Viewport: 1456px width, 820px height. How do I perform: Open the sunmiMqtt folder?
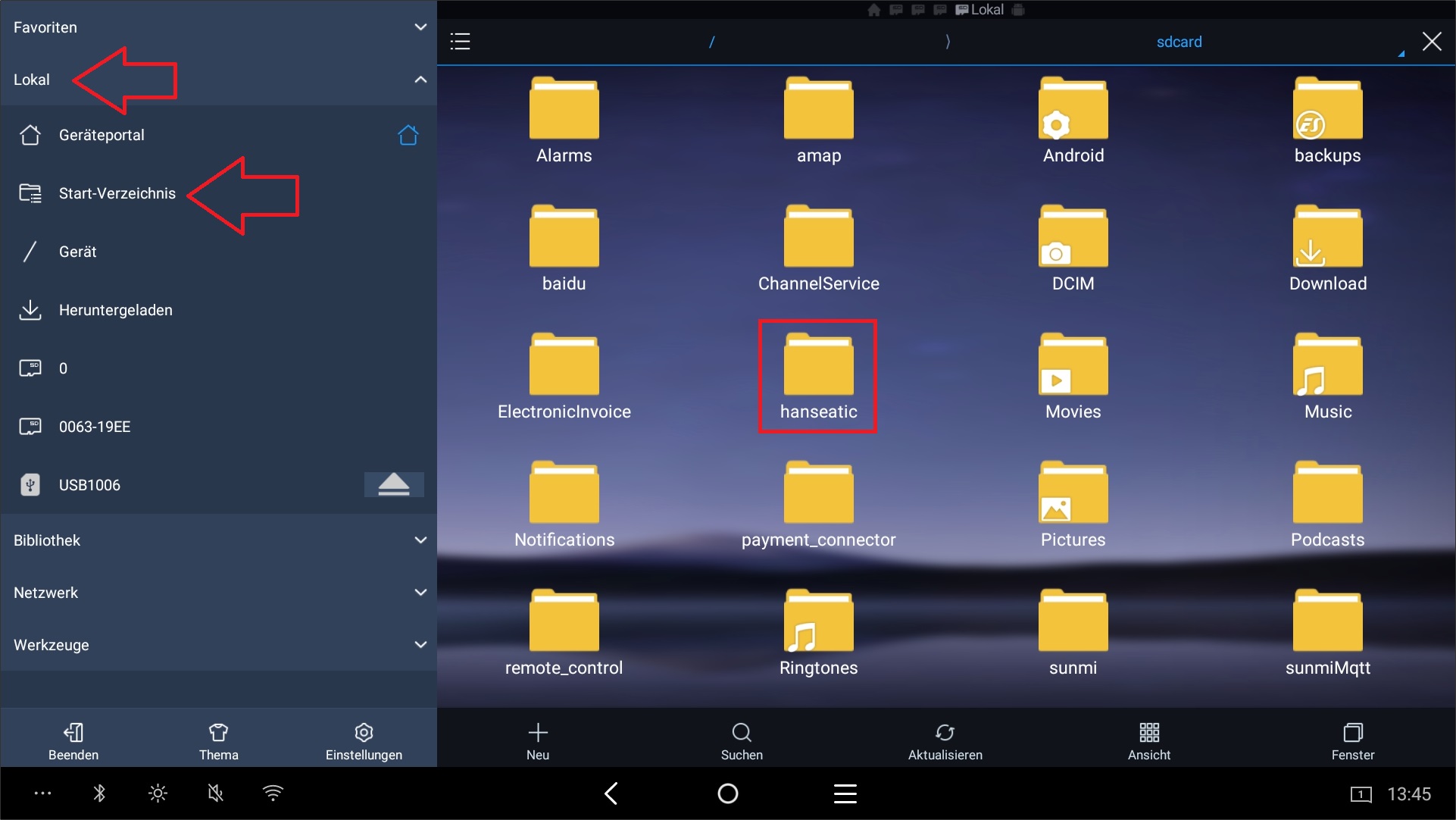pos(1327,634)
